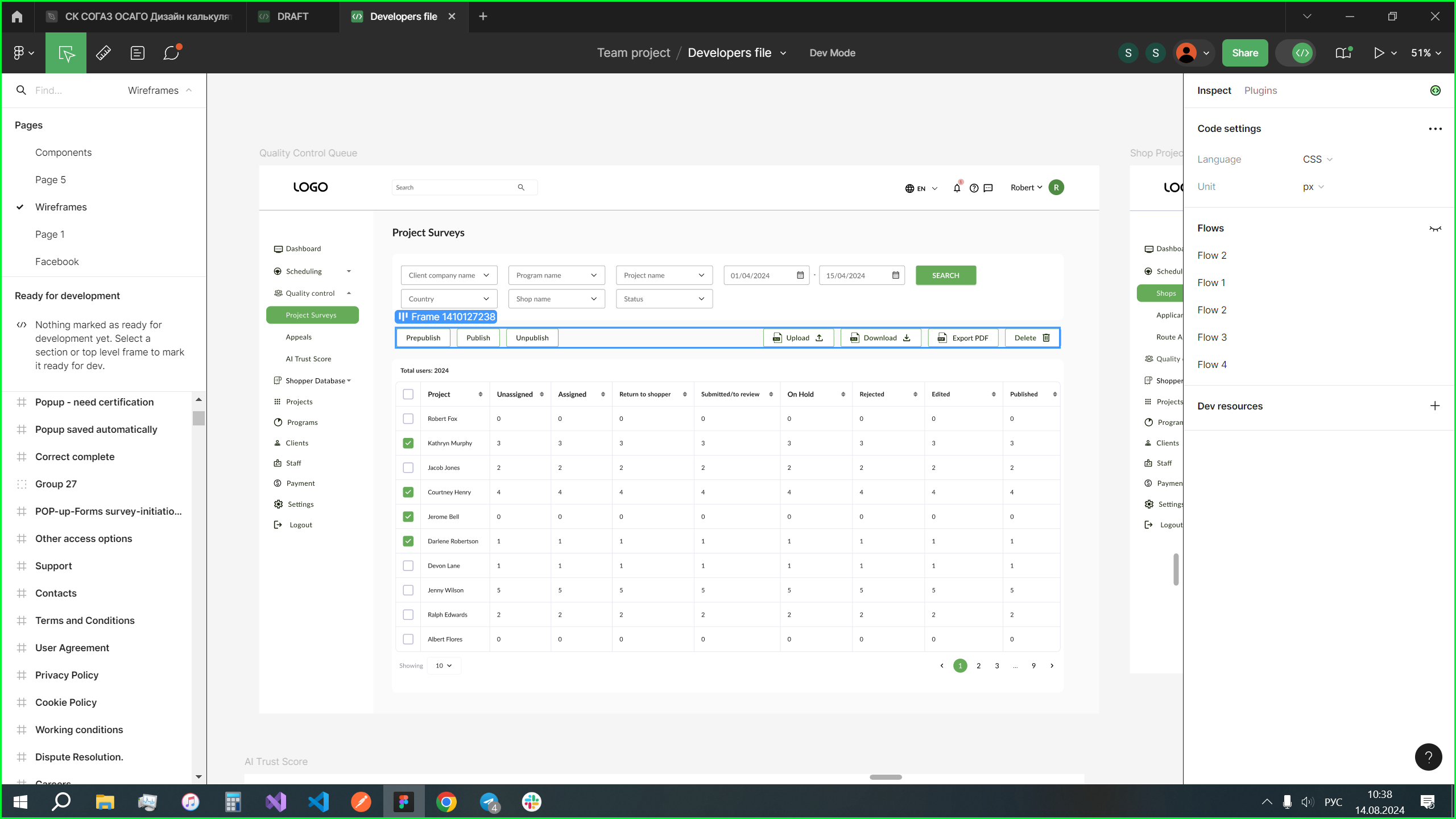Click the green Share button

click(1244, 53)
